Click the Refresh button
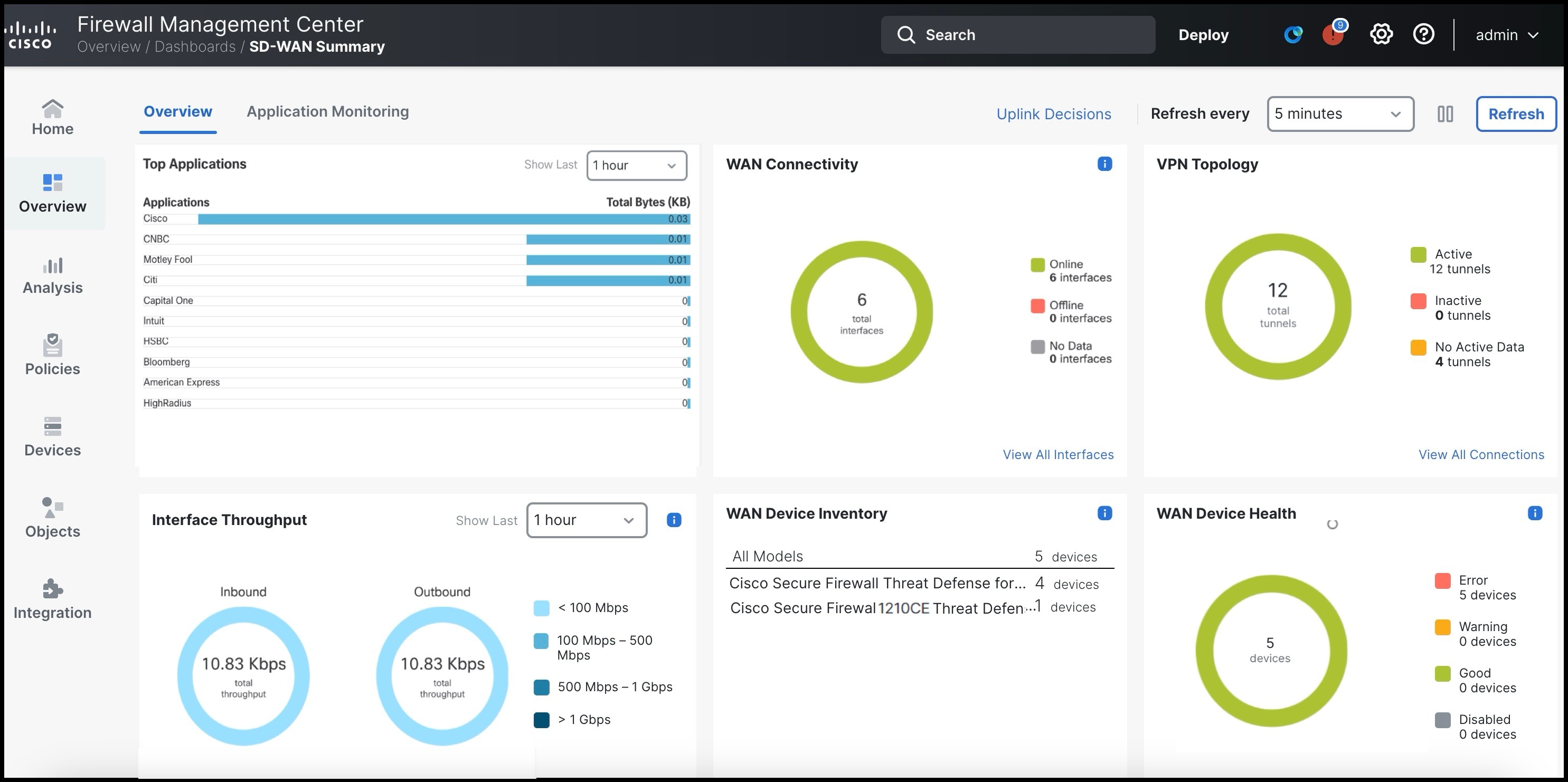The image size is (1568, 782). (1516, 114)
